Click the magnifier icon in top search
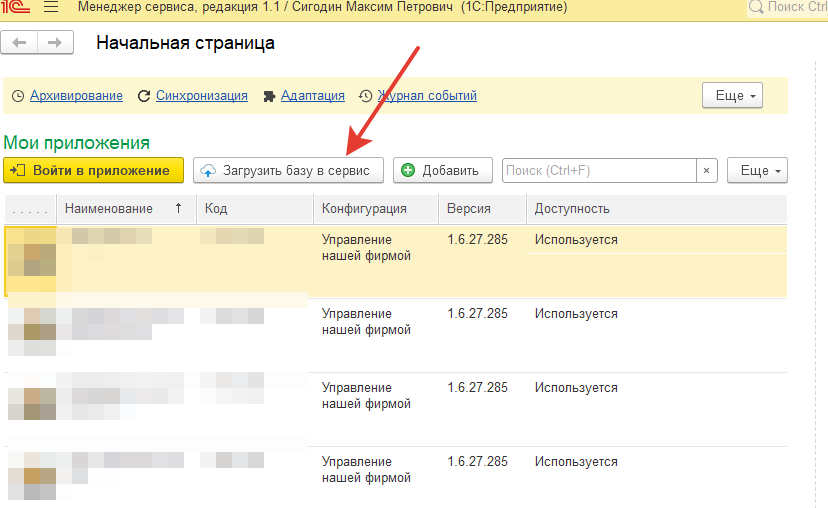The image size is (828, 508). (x=756, y=7)
